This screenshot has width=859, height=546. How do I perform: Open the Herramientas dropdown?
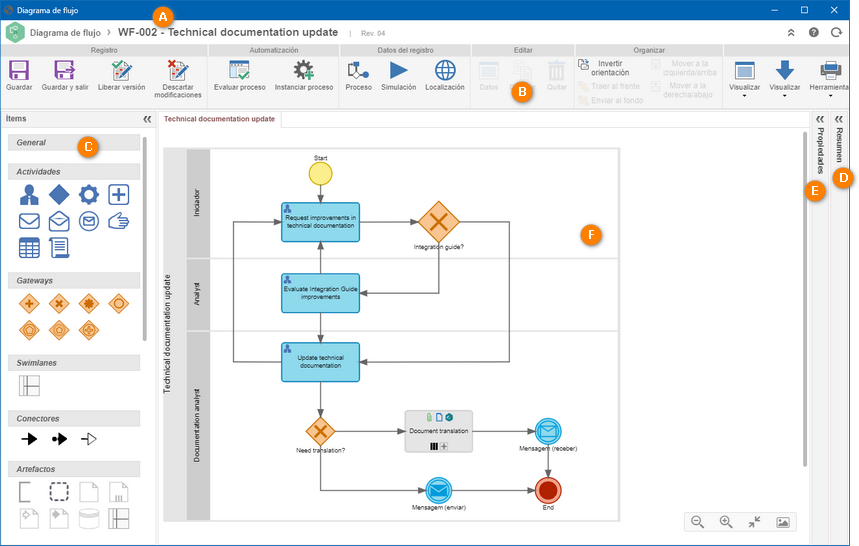pos(830,78)
